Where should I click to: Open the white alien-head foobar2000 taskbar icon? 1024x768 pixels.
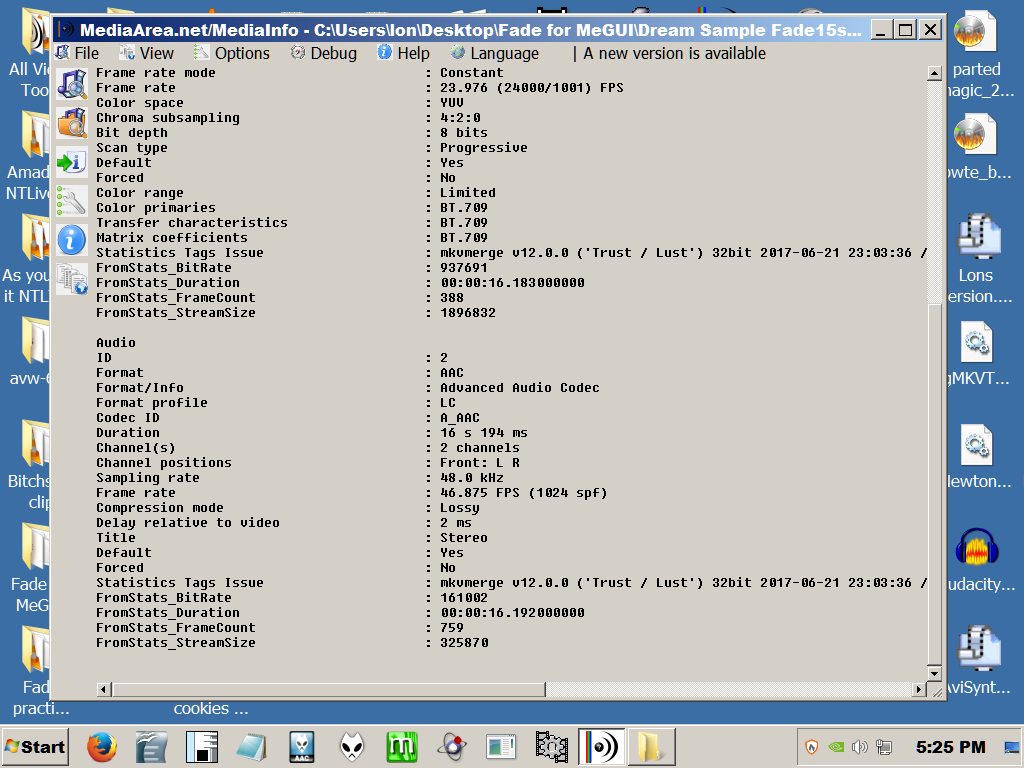tap(352, 747)
